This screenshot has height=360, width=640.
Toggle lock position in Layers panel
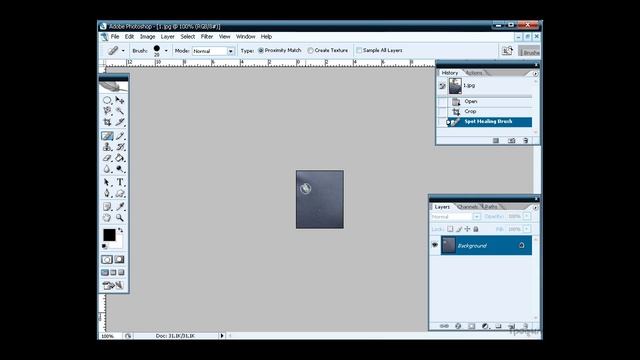tap(467, 229)
